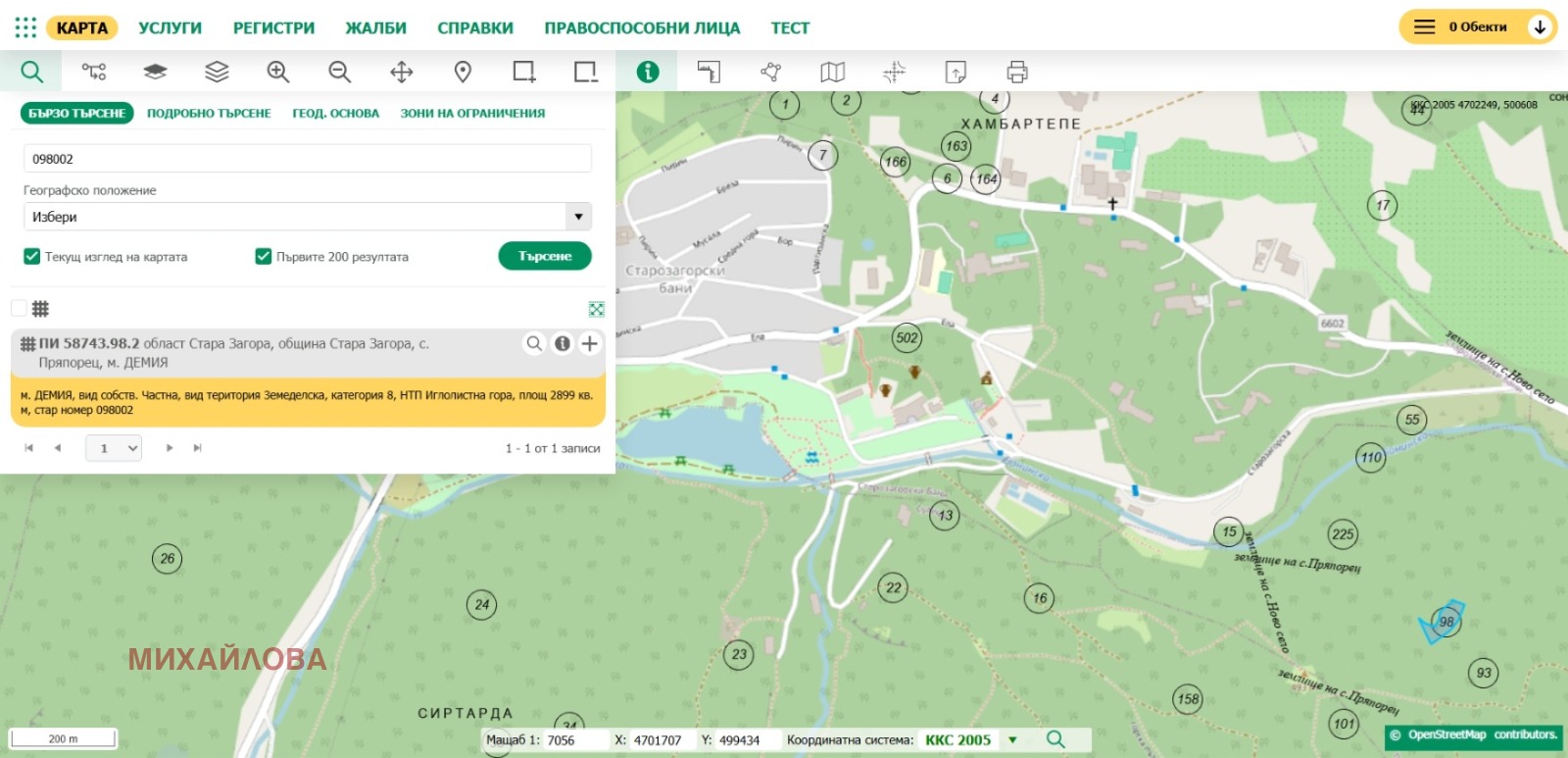
Task: Switch to 'ПОДРОБНО ТЪРСЕНЕ' tab
Action: click(209, 114)
